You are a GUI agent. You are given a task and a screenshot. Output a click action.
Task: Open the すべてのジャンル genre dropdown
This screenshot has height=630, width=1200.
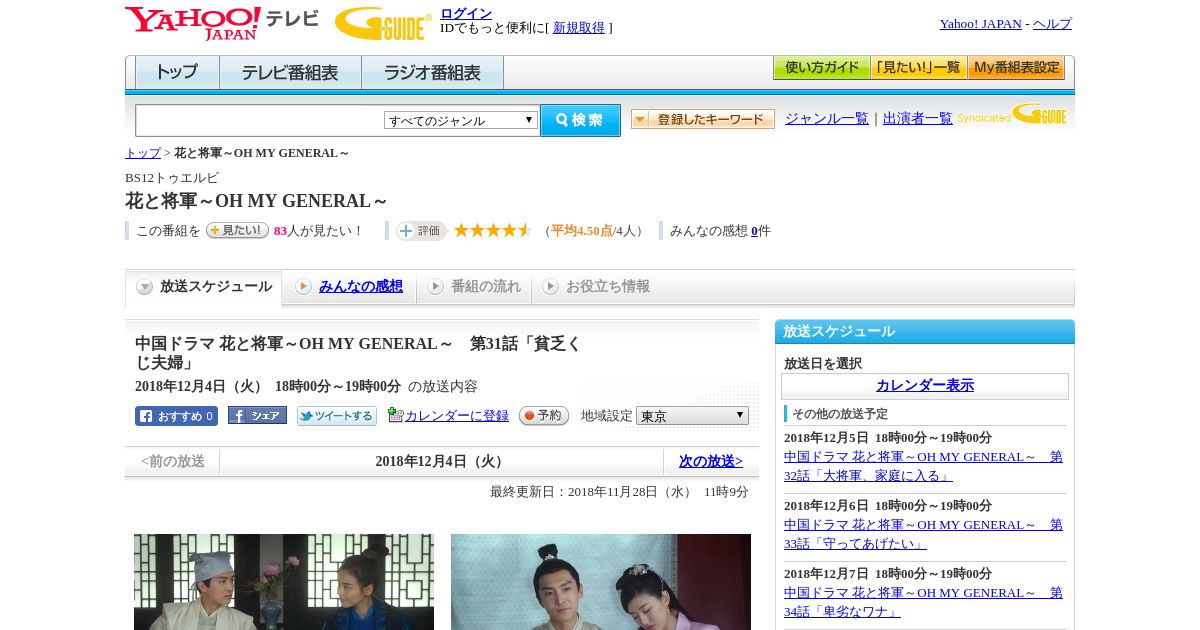click(x=461, y=120)
